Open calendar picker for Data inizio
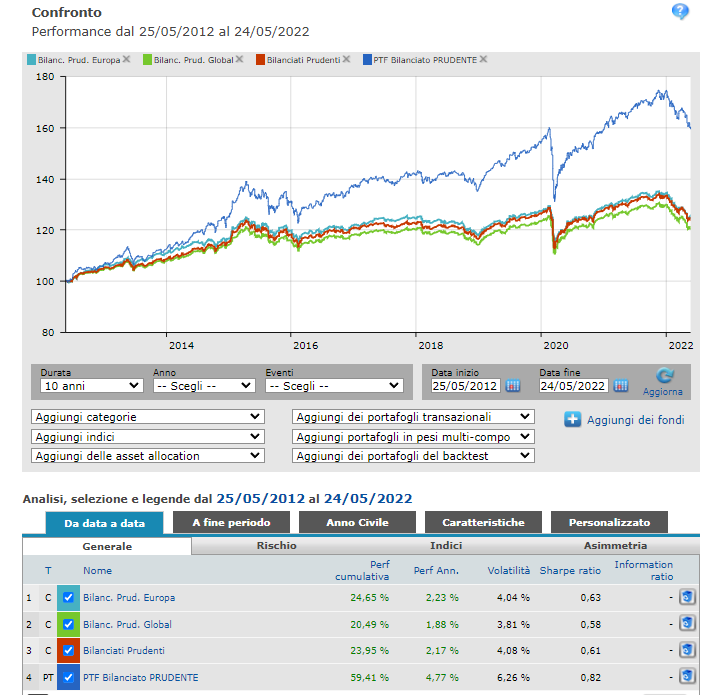Screen dimensions: 711x695 tap(513, 386)
